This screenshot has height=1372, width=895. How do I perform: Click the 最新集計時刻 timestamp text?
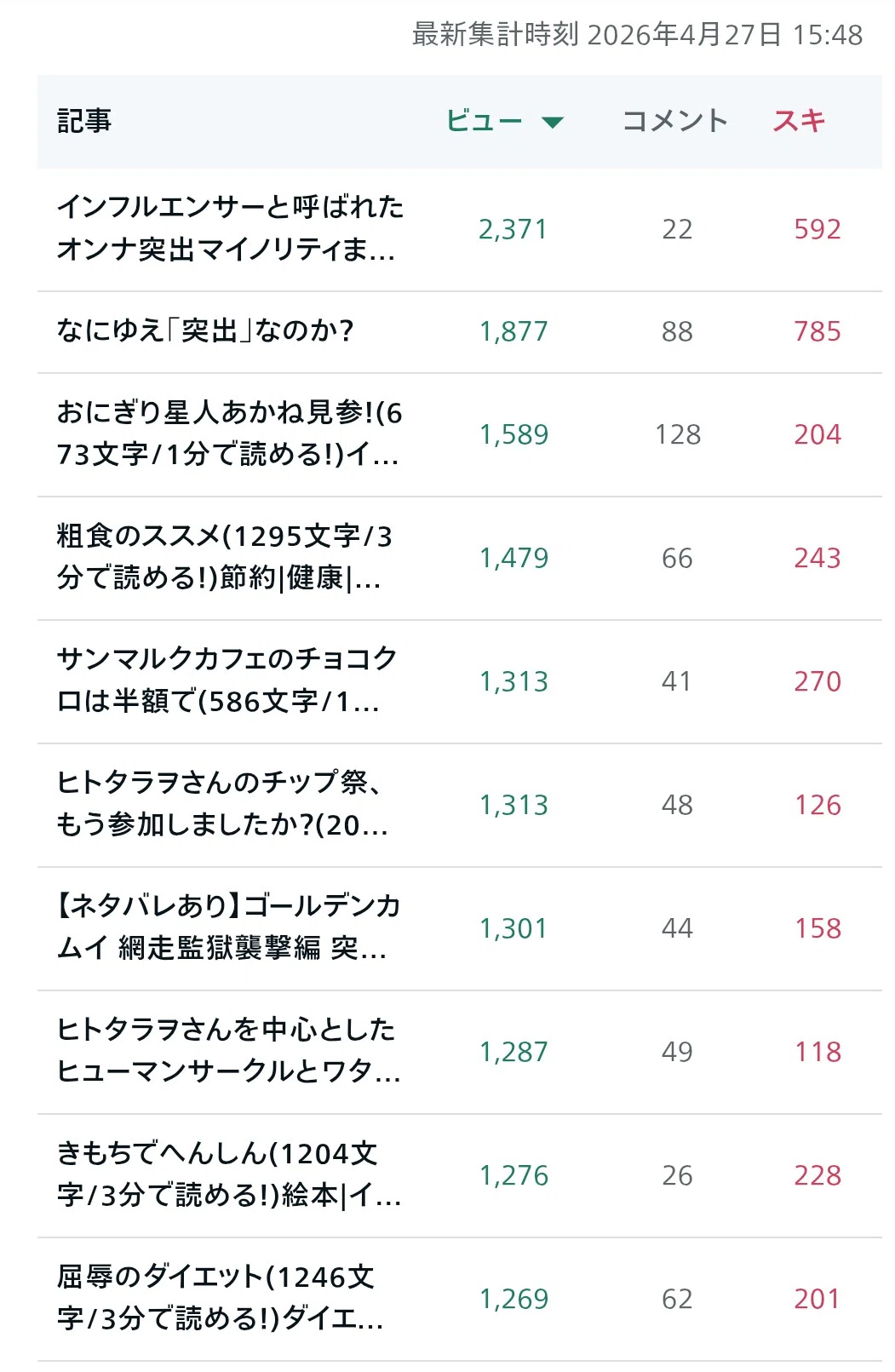pyautogui.click(x=638, y=34)
